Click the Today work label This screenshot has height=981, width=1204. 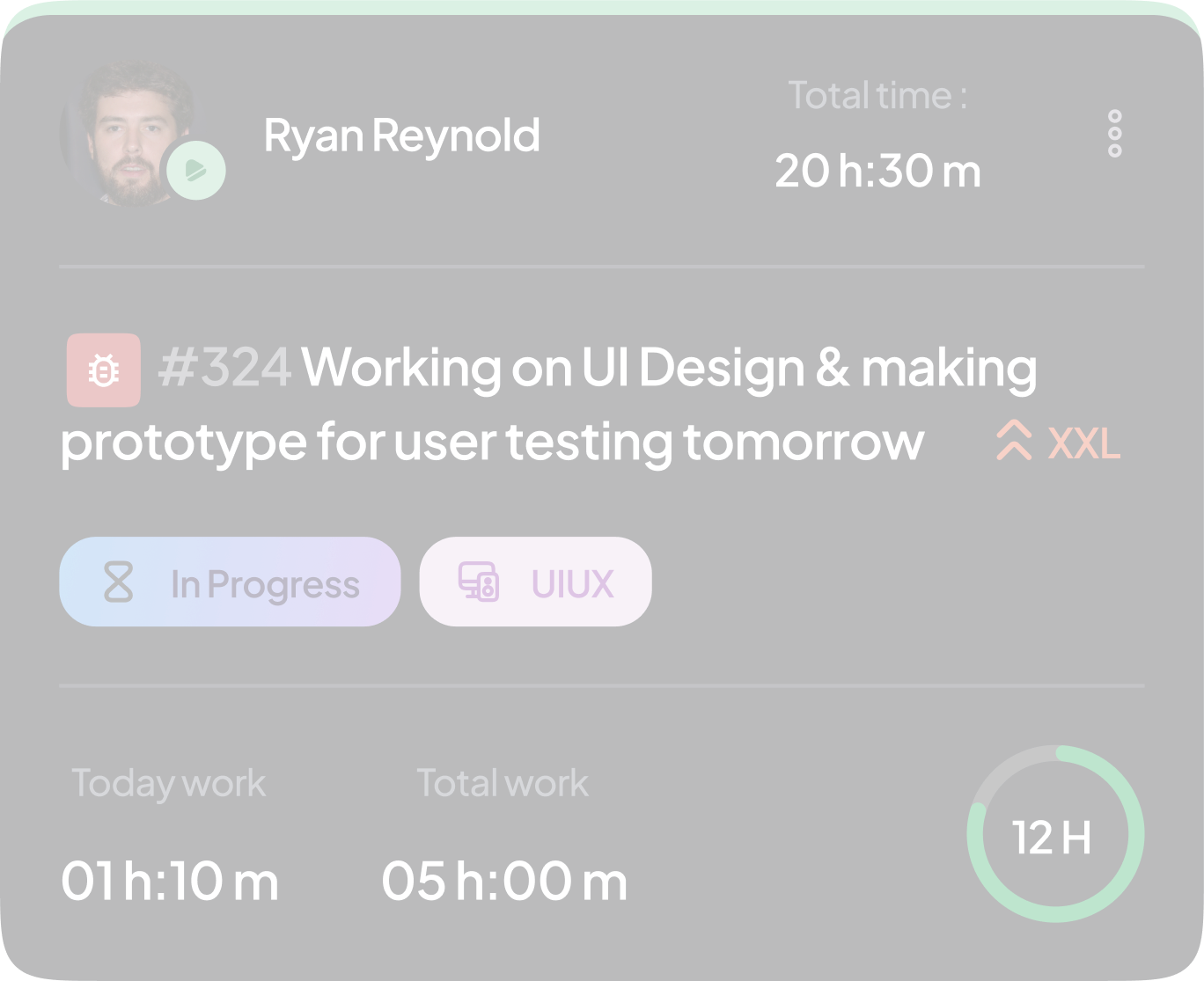168,783
